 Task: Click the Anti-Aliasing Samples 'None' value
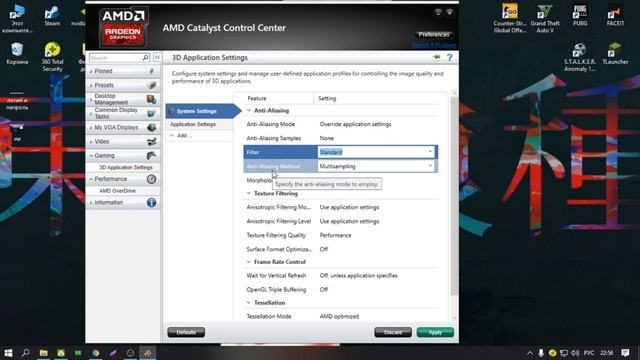coord(327,138)
